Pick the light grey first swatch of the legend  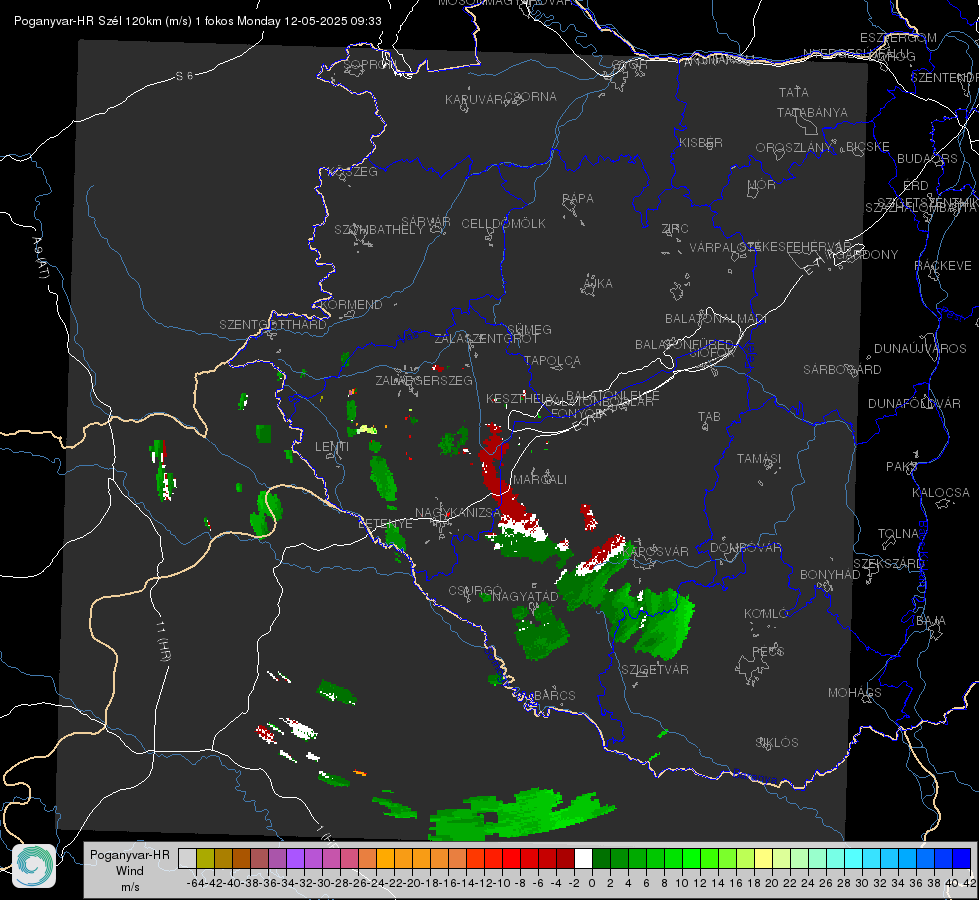click(187, 858)
